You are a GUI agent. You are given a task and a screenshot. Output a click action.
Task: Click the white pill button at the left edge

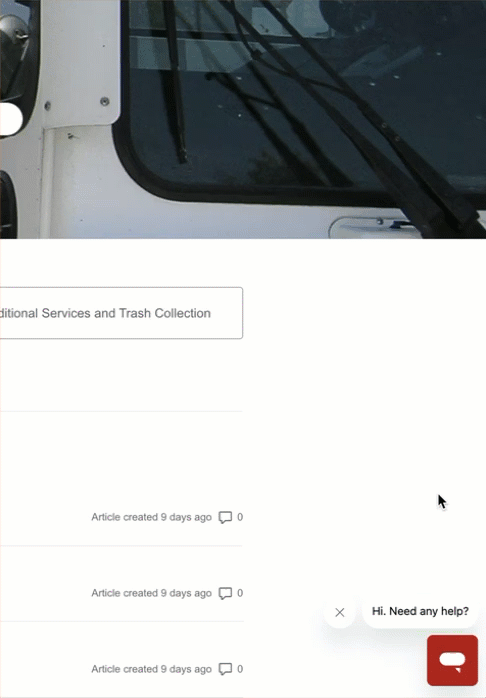point(11,119)
